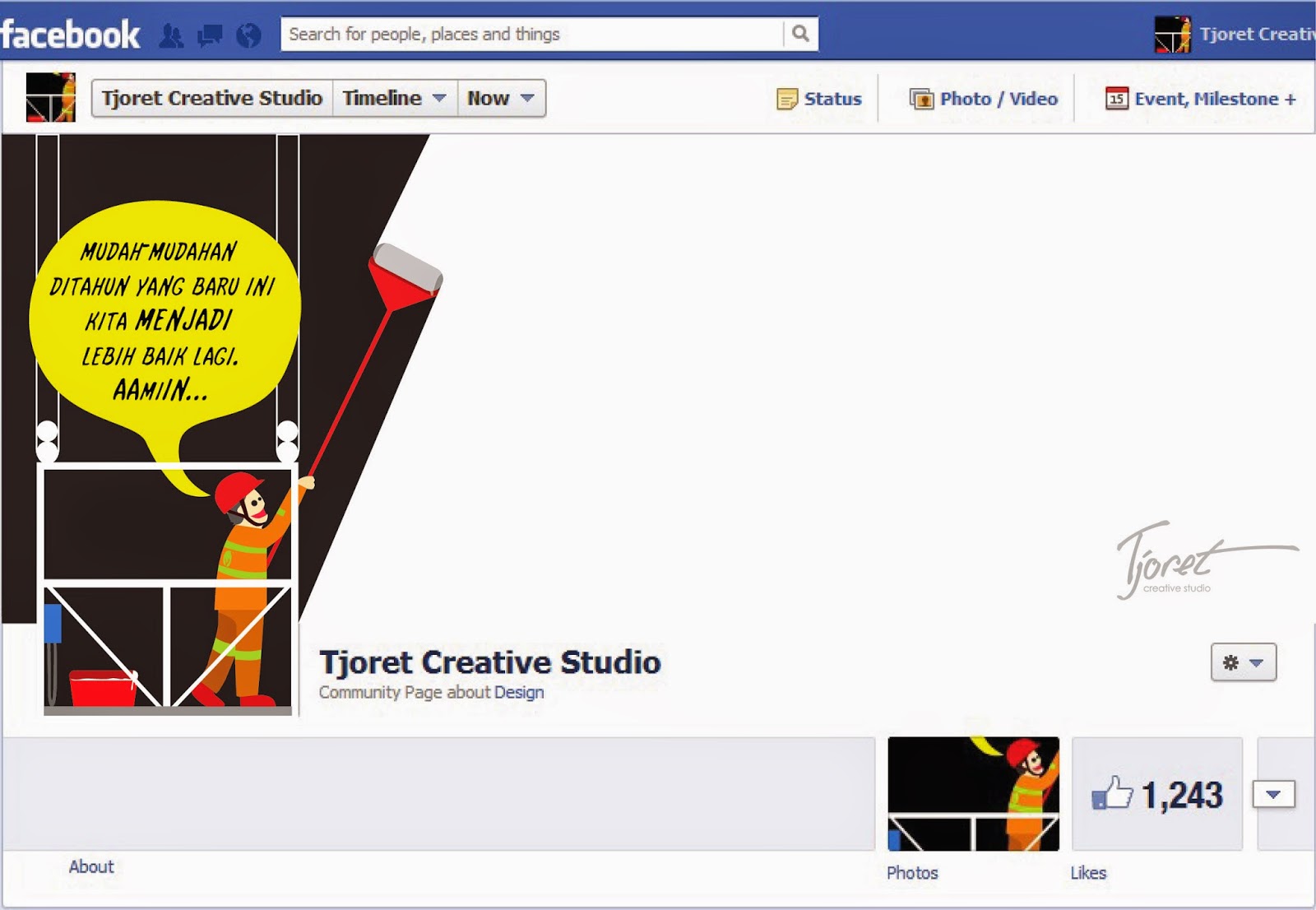Open the About link
Image resolution: width=1316 pixels, height=910 pixels.
[91, 866]
